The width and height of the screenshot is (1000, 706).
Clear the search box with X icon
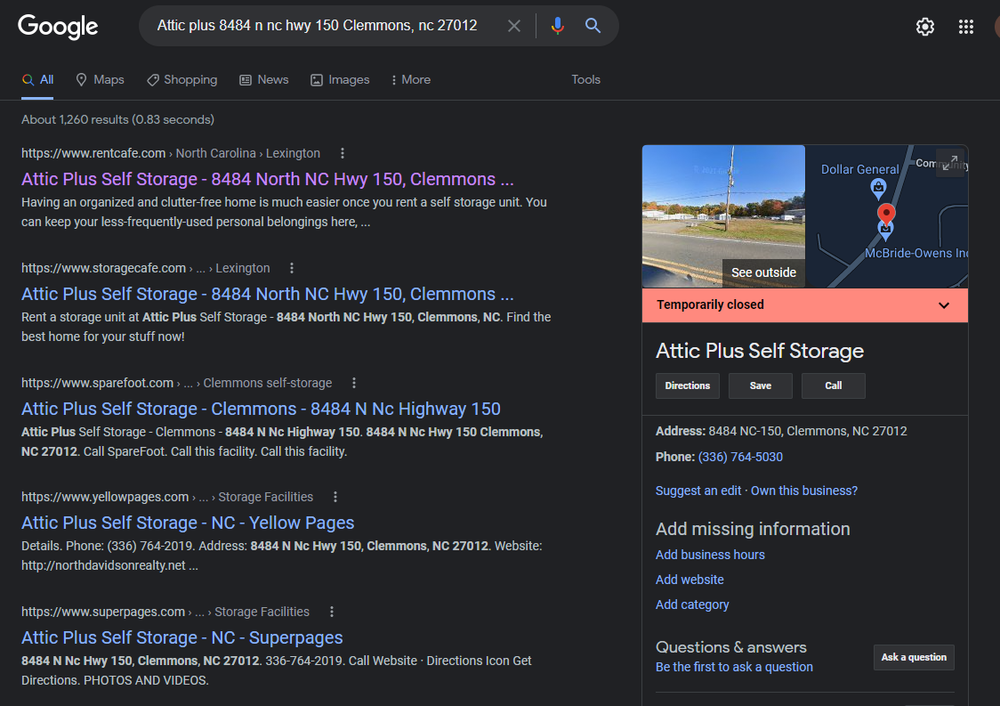coord(514,26)
